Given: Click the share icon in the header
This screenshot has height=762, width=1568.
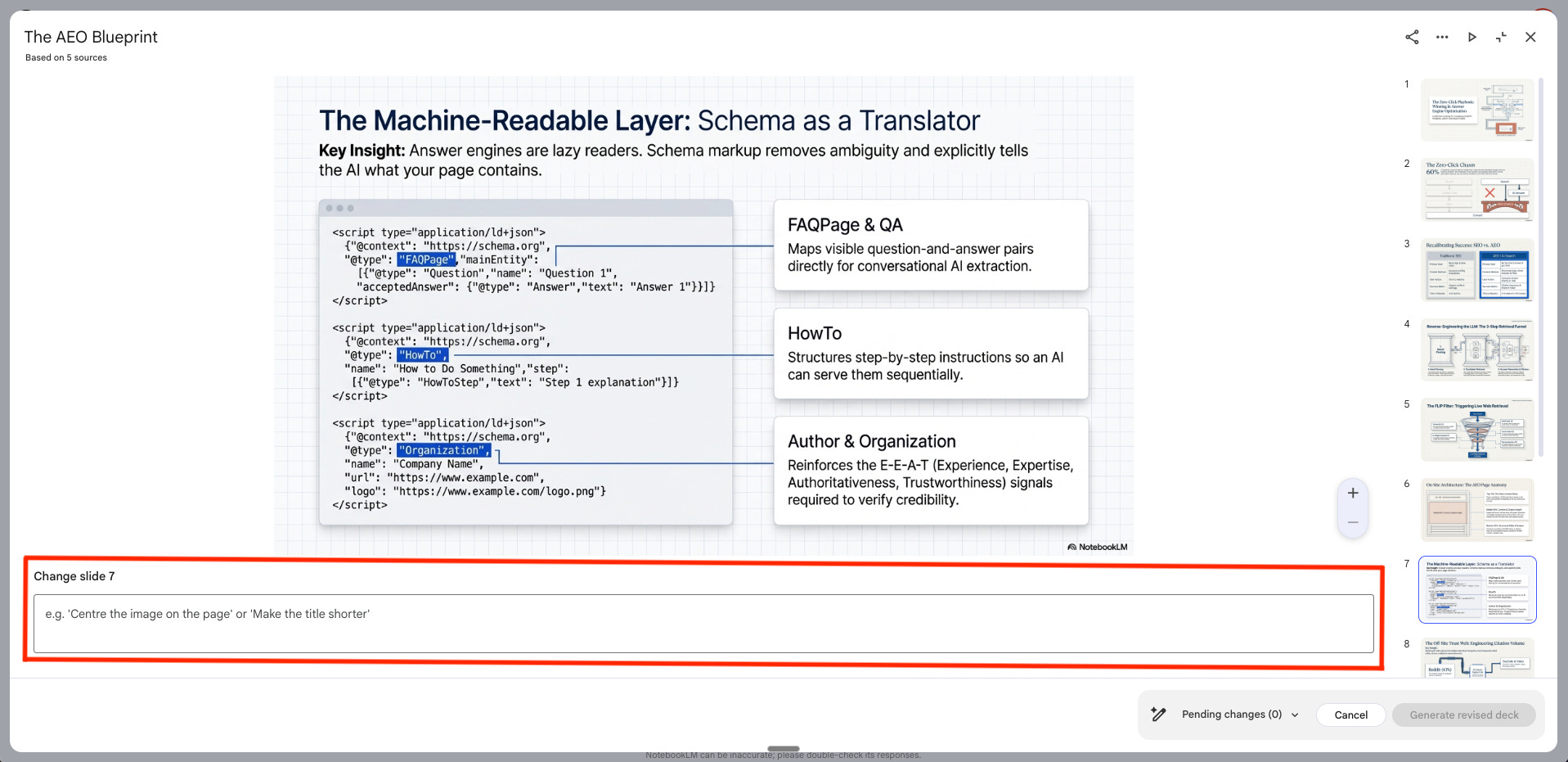Looking at the screenshot, I should [x=1412, y=37].
